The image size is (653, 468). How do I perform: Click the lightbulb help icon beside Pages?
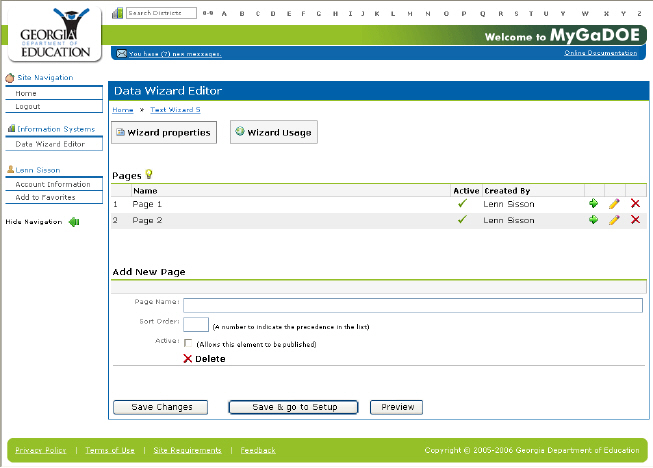coord(149,174)
